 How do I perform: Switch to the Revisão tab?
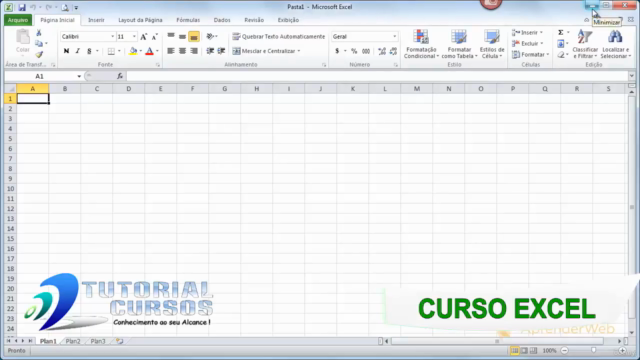[254, 20]
